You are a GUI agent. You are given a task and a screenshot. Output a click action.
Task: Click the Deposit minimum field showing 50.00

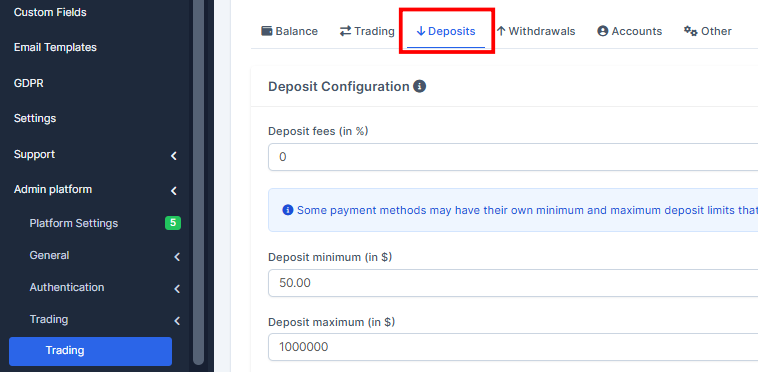(x=513, y=283)
